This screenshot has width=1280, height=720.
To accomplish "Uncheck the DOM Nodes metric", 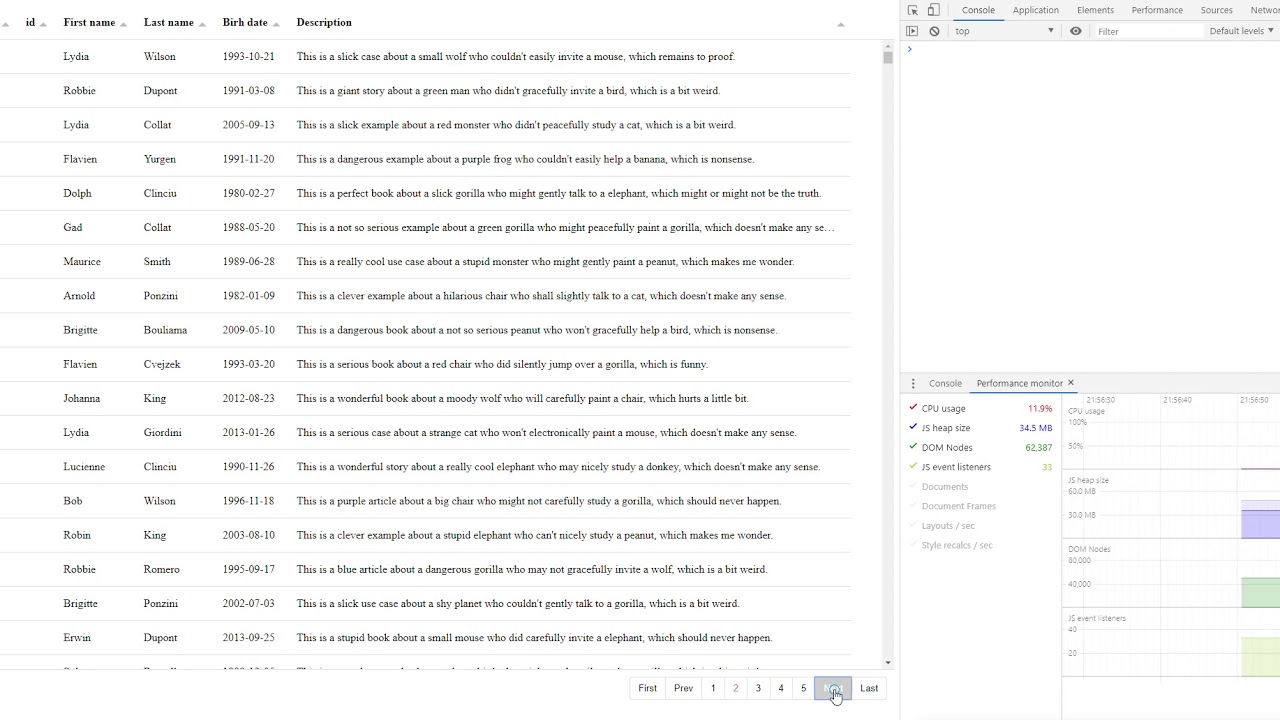I will (913, 447).
